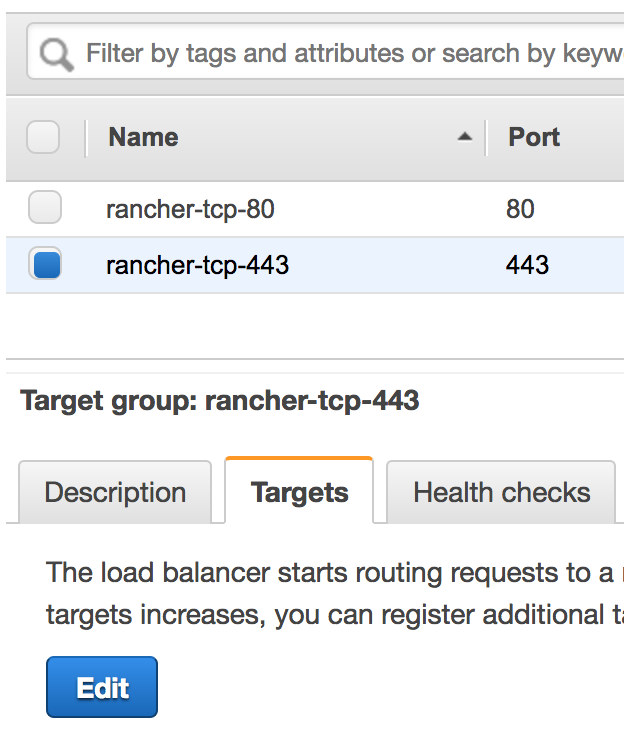The width and height of the screenshot is (624, 736).
Task: Click port 443 cell in selected row
Action: click(528, 265)
